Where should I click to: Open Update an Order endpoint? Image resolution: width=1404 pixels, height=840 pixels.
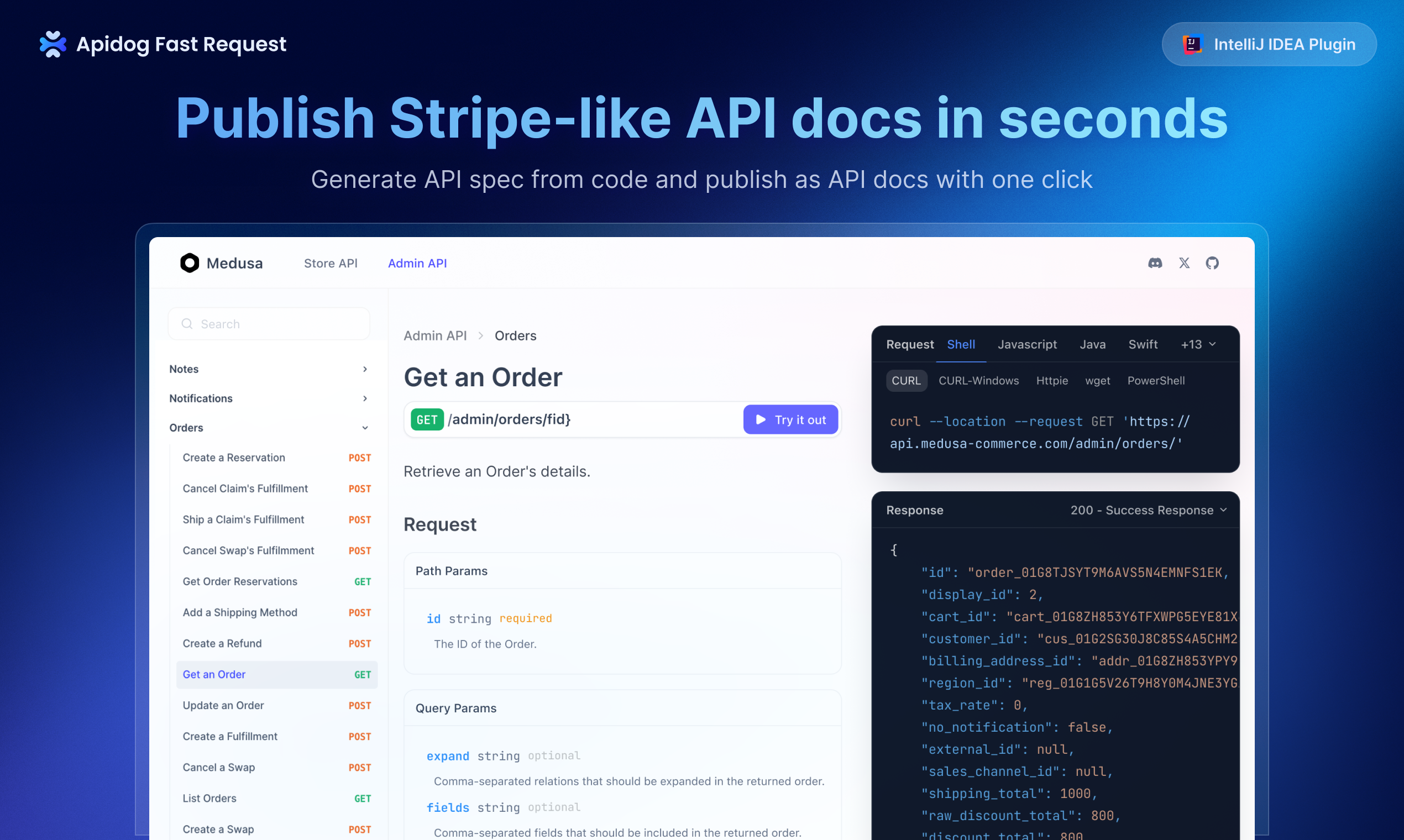[277, 706]
